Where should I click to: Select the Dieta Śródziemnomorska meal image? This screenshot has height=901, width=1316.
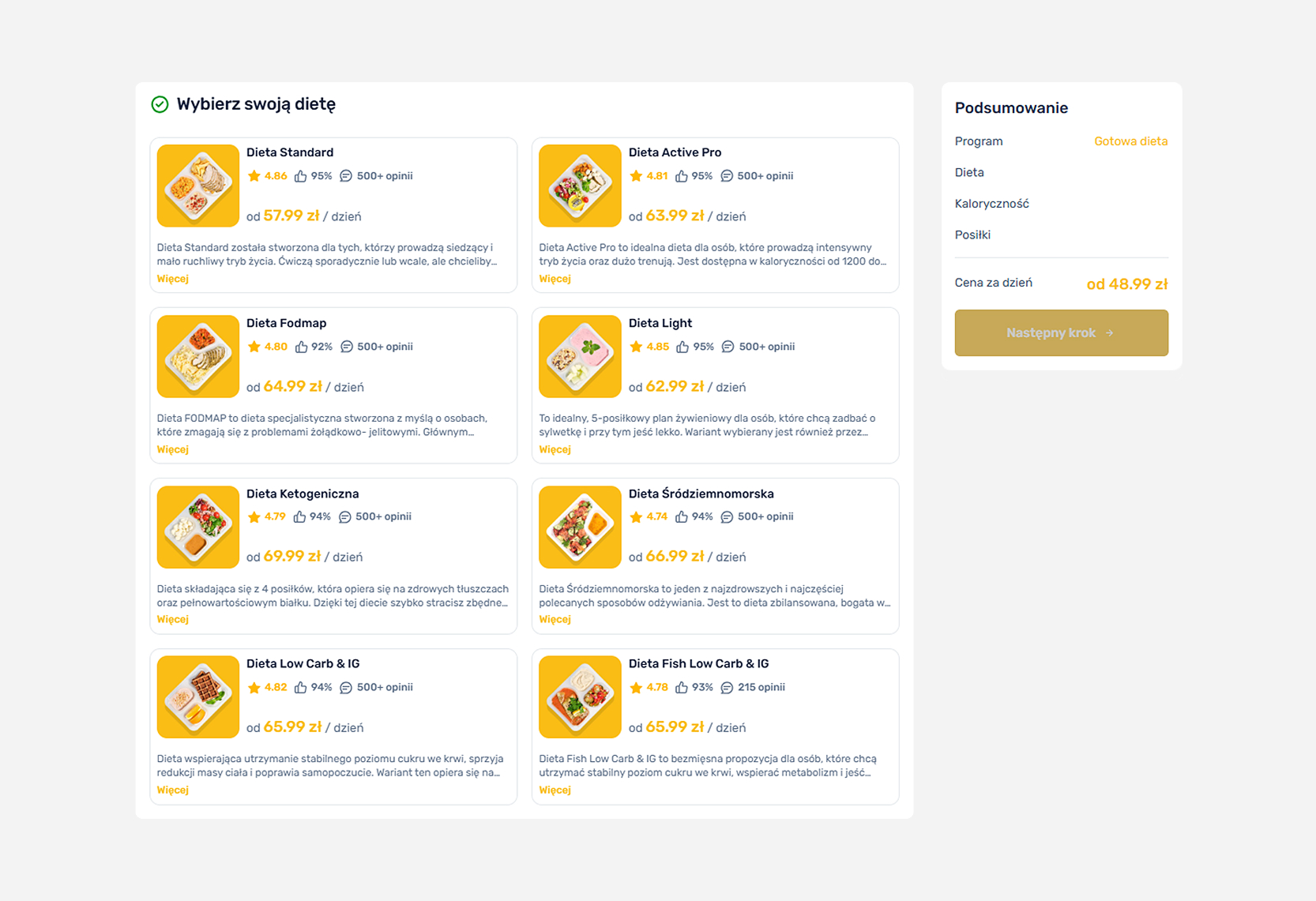580,527
